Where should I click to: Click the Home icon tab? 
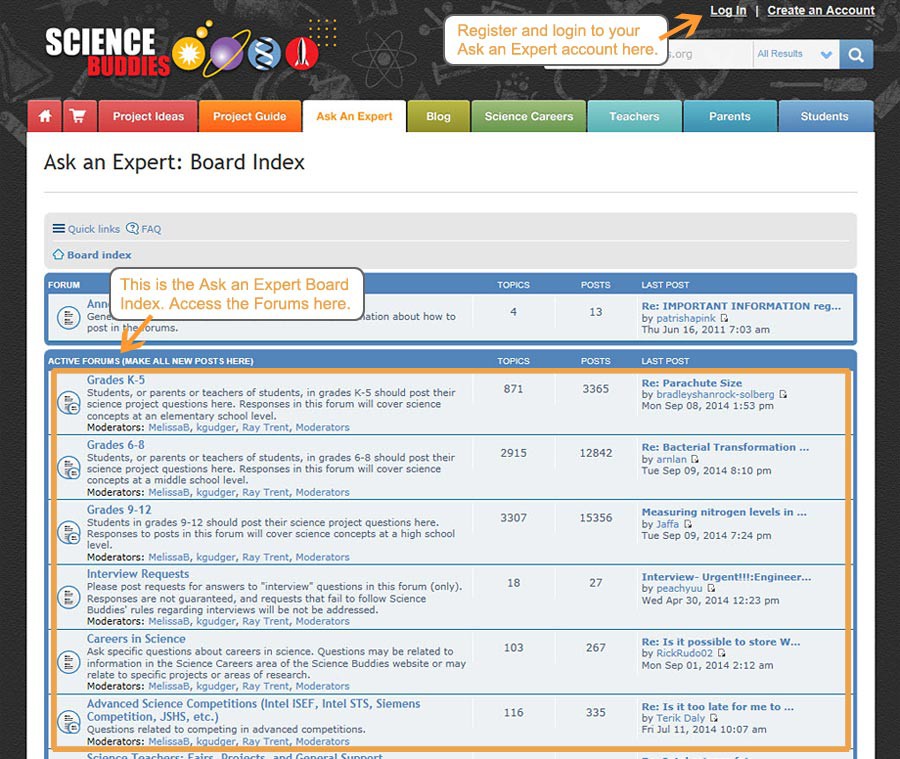45,117
